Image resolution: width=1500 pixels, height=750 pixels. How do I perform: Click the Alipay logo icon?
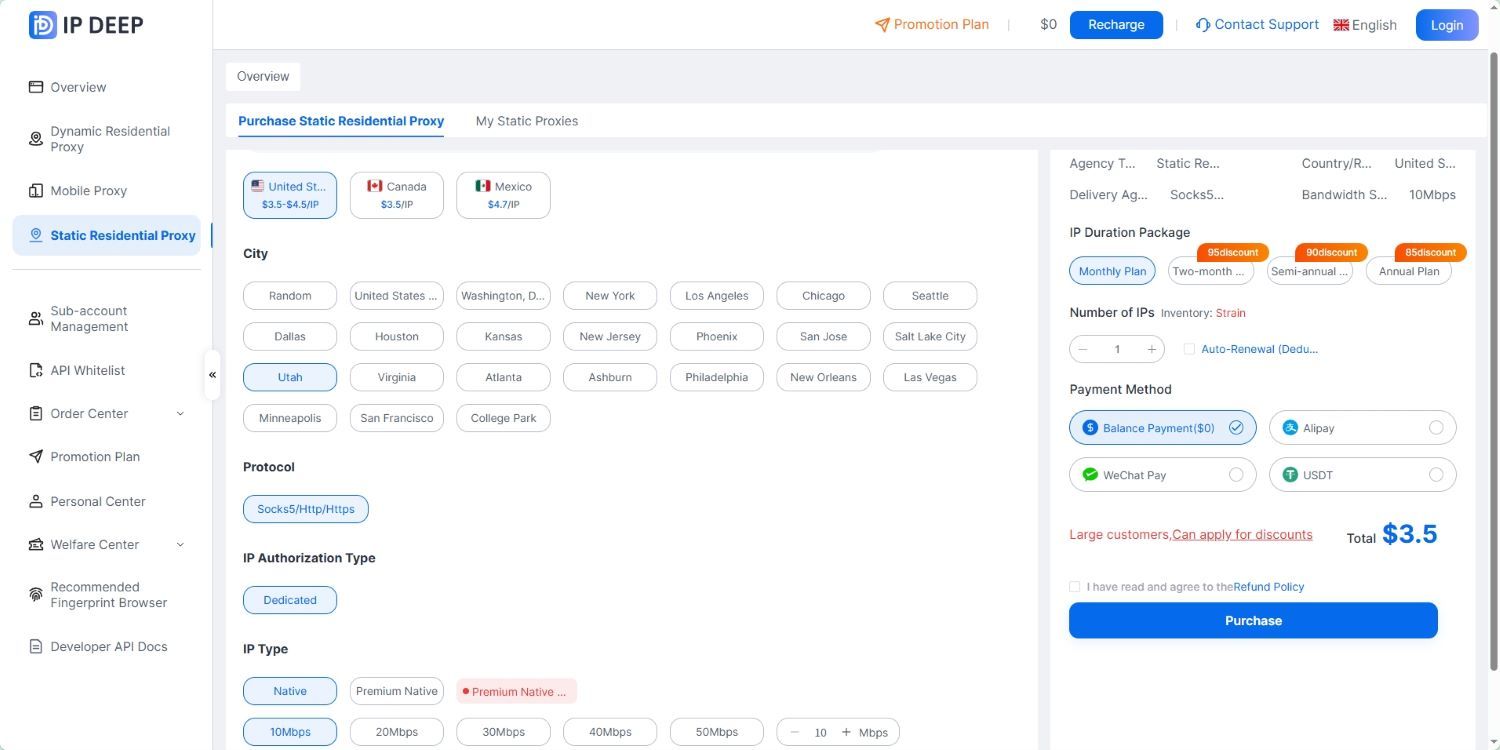click(x=1291, y=428)
